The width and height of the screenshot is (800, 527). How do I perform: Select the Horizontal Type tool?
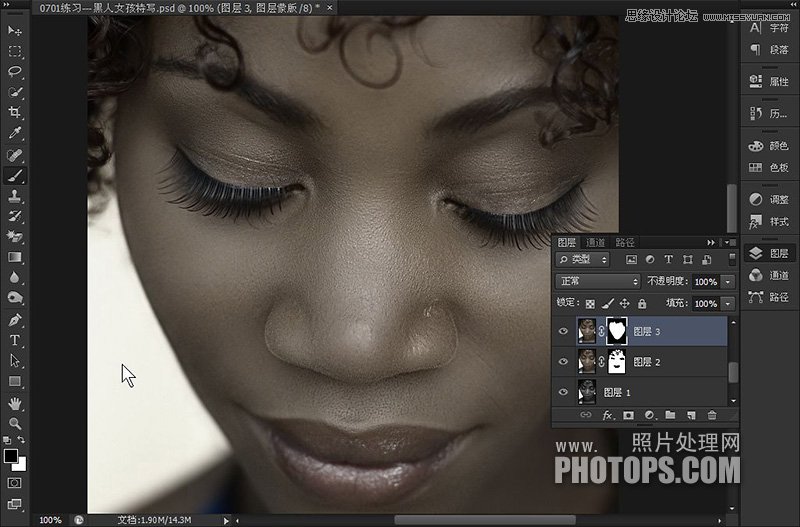click(15, 340)
